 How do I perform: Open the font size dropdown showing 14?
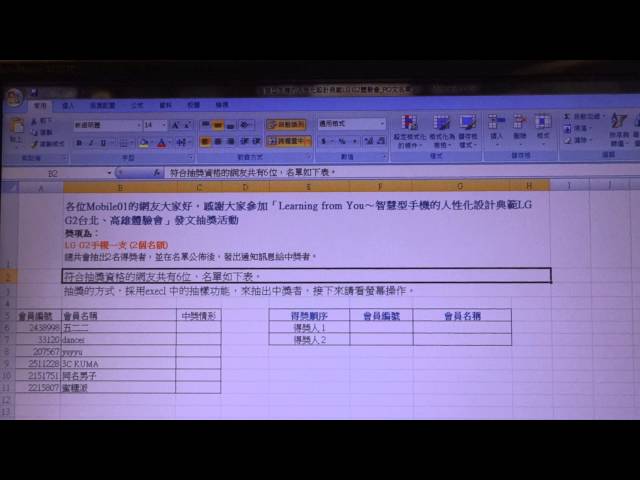(164, 125)
